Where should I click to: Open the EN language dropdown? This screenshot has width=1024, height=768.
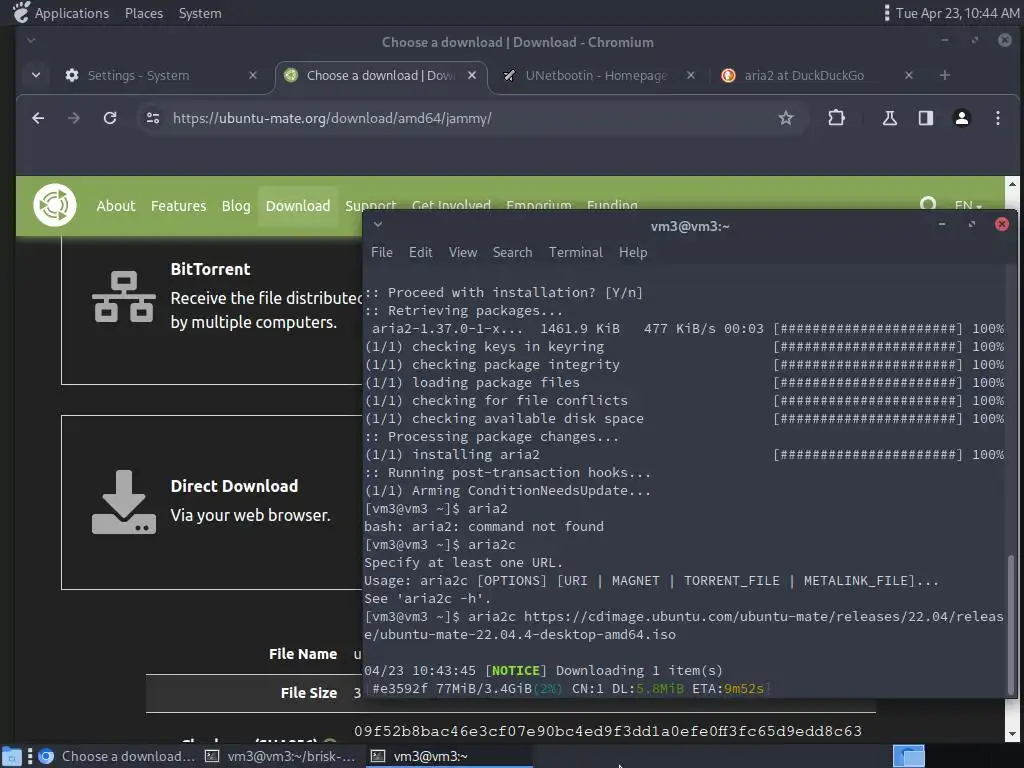968,206
